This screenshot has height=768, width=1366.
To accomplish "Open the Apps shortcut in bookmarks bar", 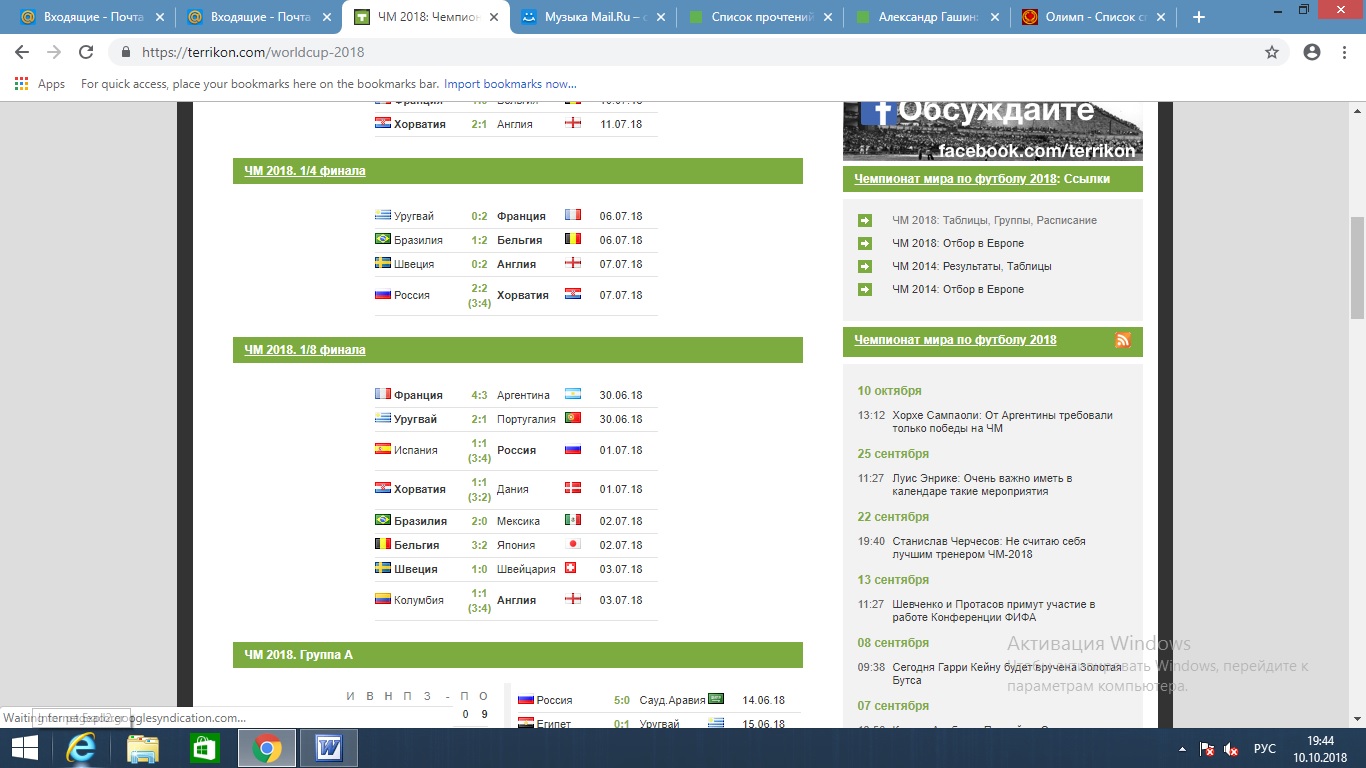I will (x=40, y=84).
